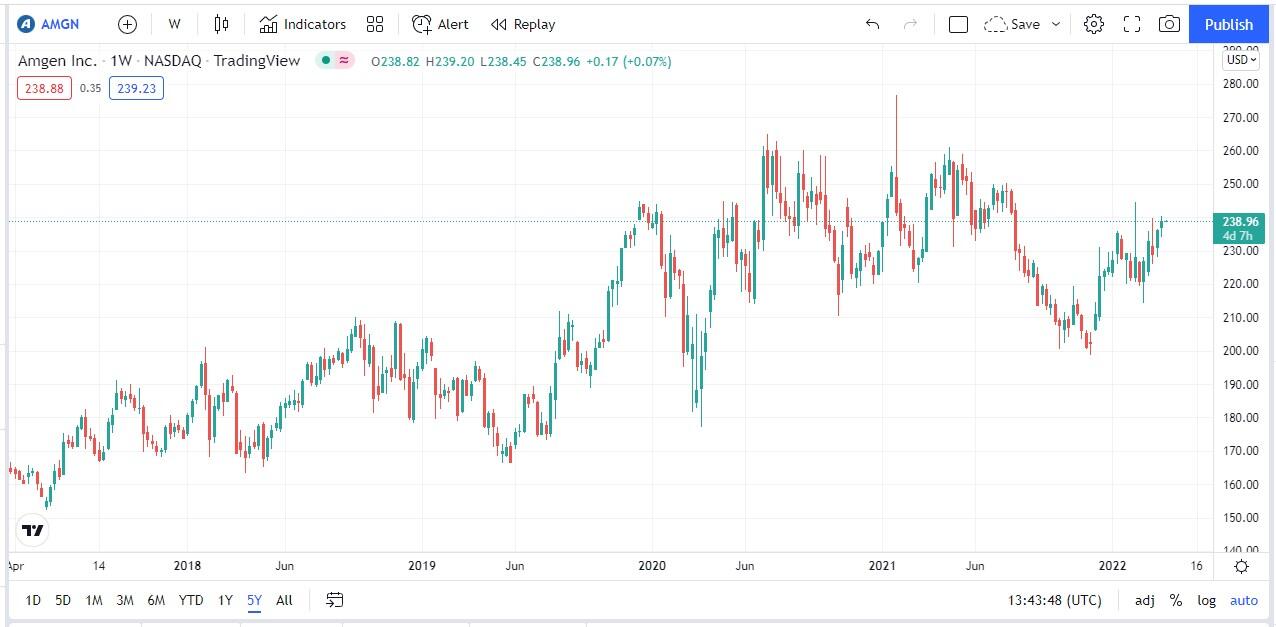1276x627 pixels.
Task: Click the 200.00 price scale label
Action: coord(1240,351)
